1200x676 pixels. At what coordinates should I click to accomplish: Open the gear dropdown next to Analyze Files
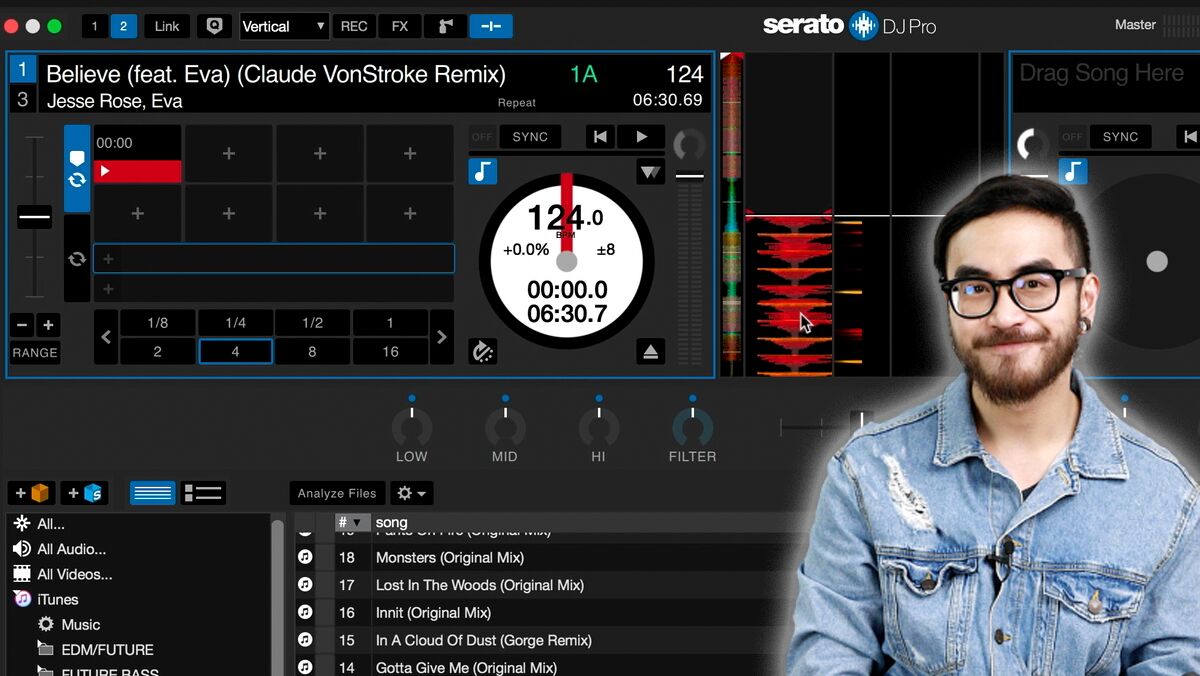click(412, 493)
